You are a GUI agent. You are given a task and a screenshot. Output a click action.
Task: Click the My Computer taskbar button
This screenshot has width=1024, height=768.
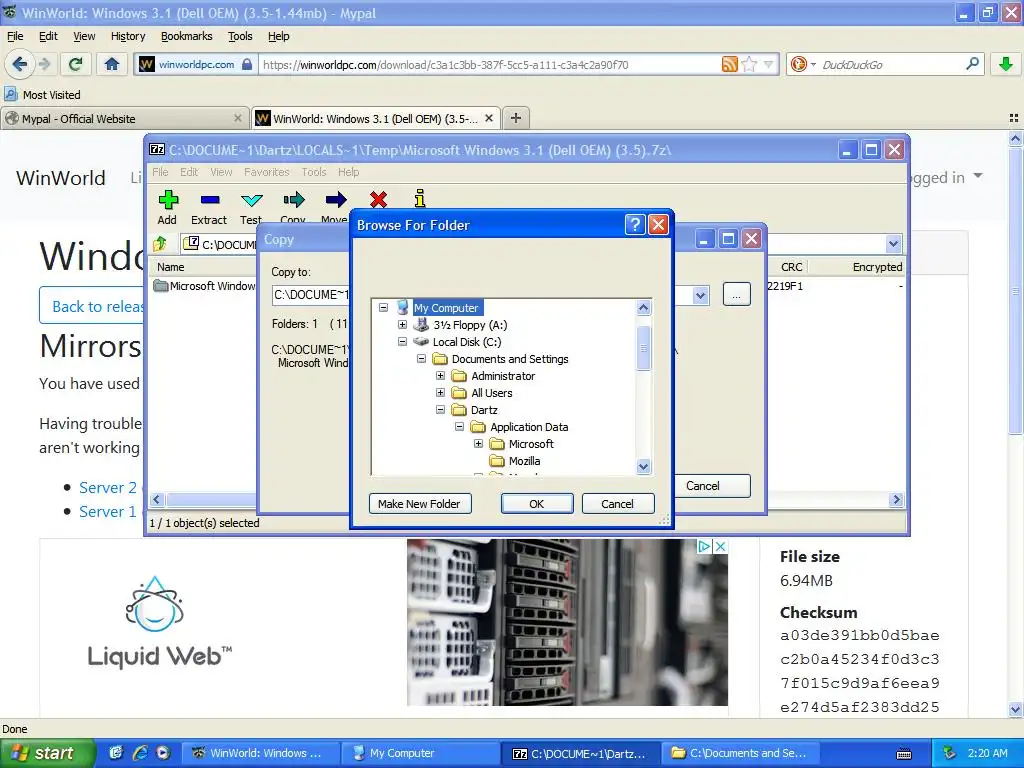click(421, 753)
